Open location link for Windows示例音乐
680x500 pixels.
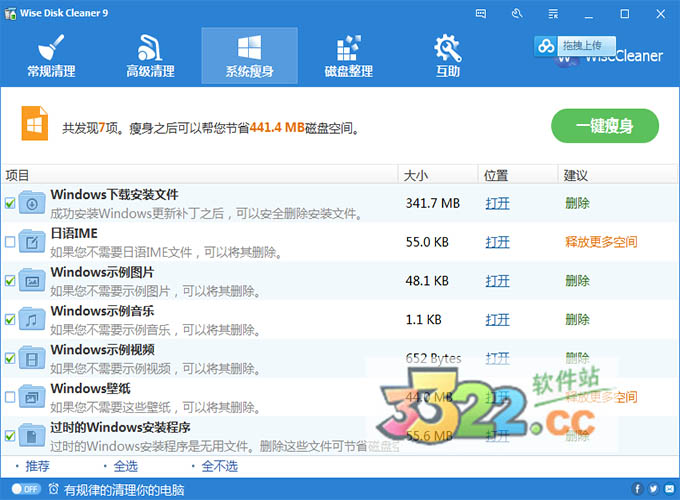click(497, 320)
